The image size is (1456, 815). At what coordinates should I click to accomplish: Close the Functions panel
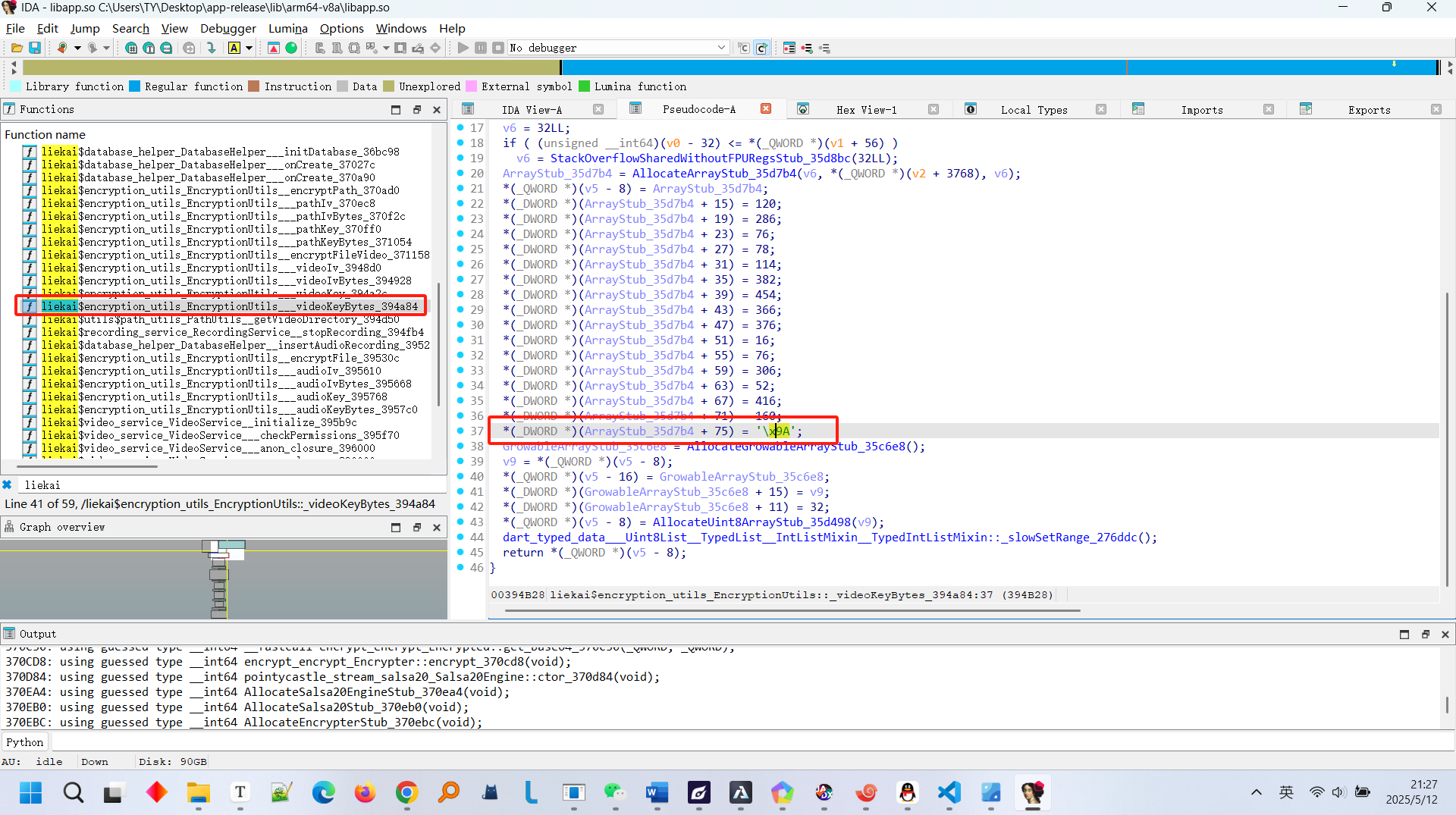tap(437, 110)
